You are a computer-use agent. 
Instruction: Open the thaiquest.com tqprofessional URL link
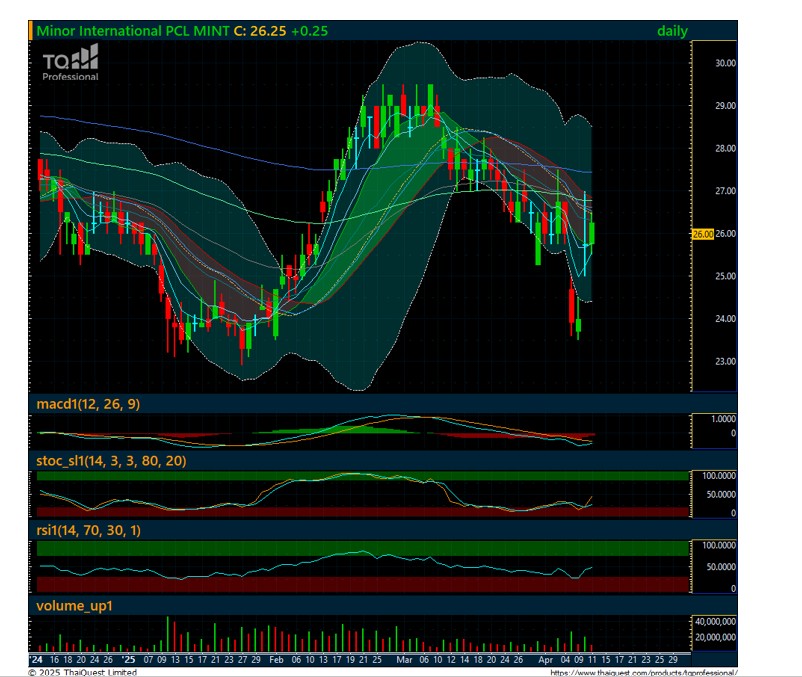coord(643,673)
